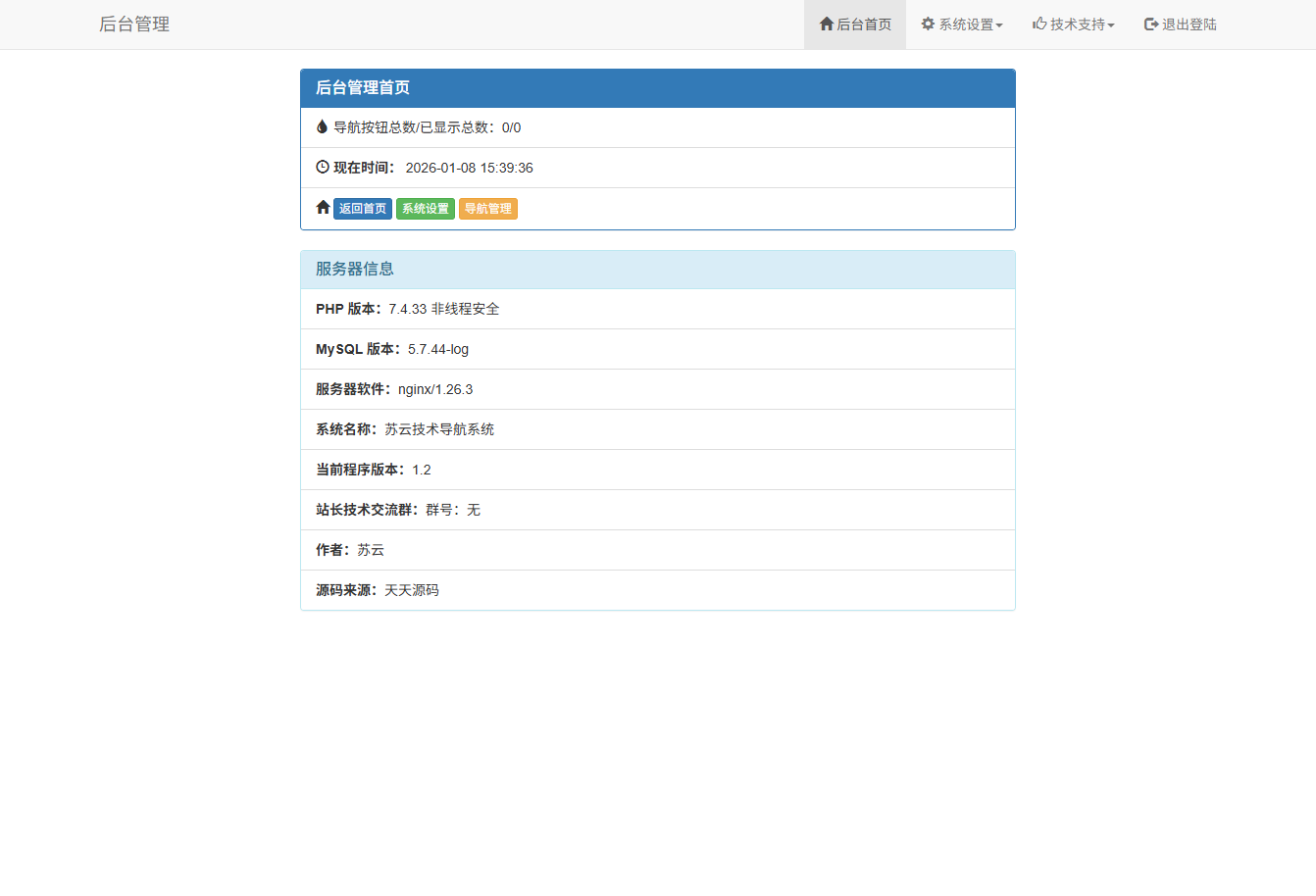
Task: Open the 系统设置 dropdown menu
Action: click(961, 24)
